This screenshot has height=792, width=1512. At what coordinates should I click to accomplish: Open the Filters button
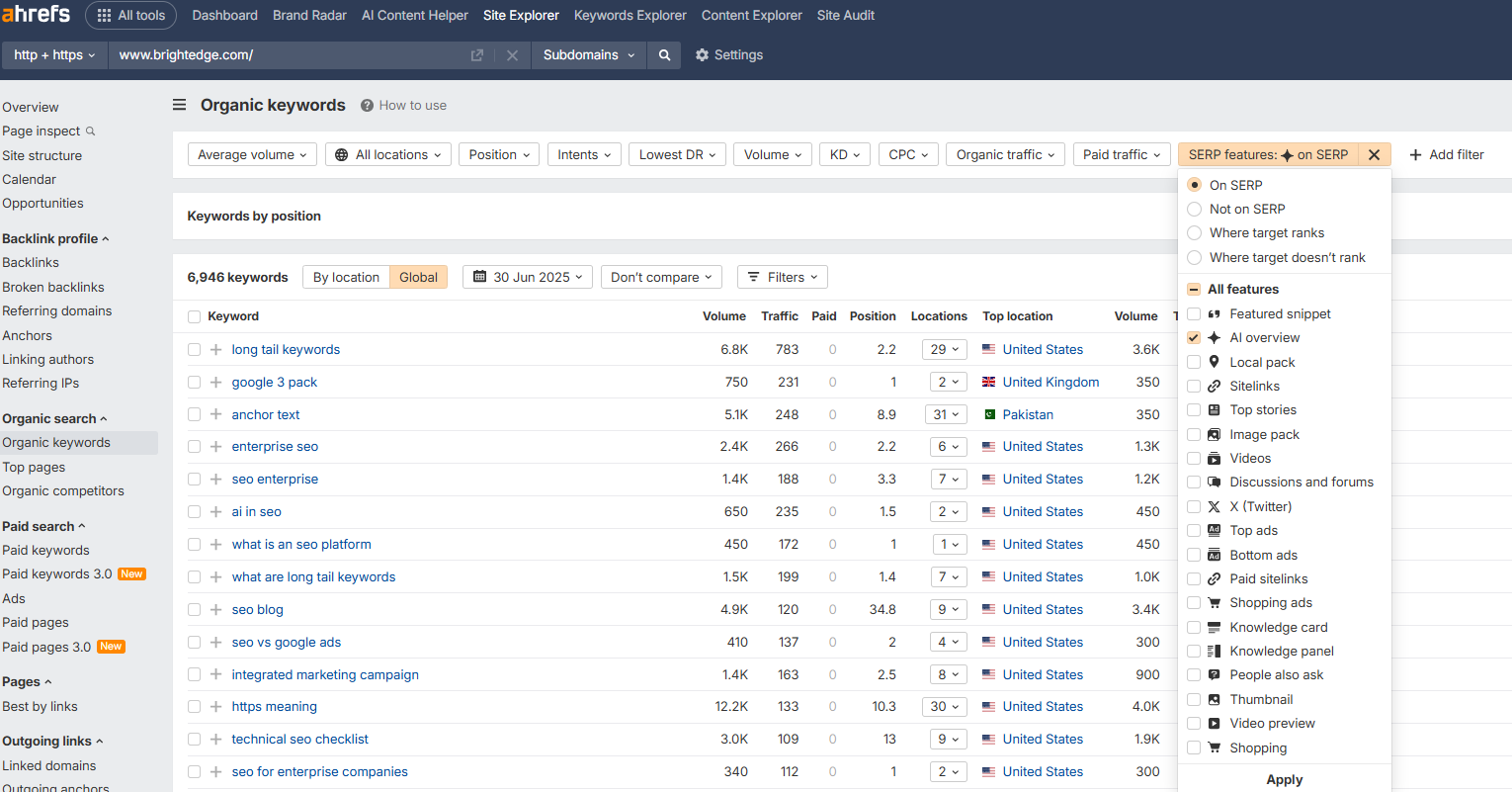point(783,277)
